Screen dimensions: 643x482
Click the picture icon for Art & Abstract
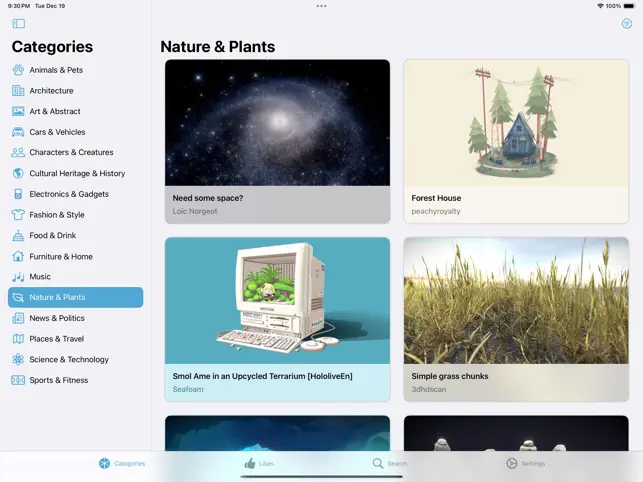click(x=18, y=111)
